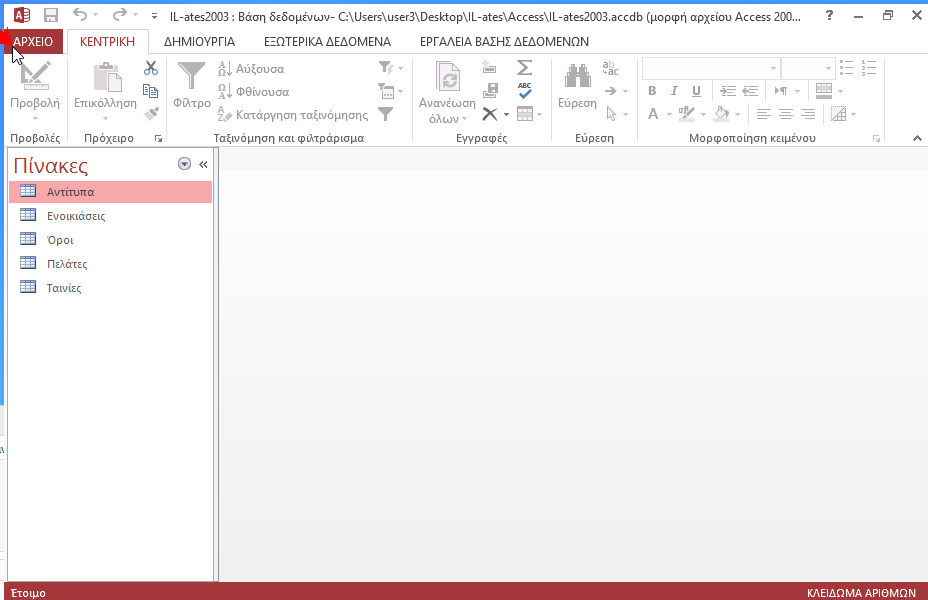Open the Delete record dropdown arrow
The image size is (928, 600).
(x=506, y=114)
